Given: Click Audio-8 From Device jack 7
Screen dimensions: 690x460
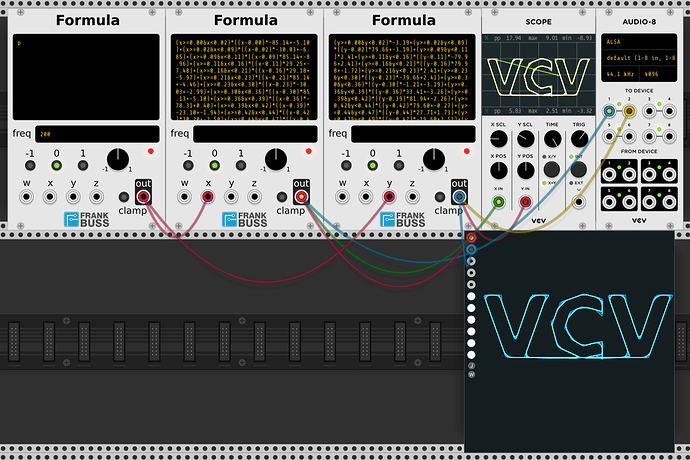Looking at the screenshot, I should [x=649, y=202].
